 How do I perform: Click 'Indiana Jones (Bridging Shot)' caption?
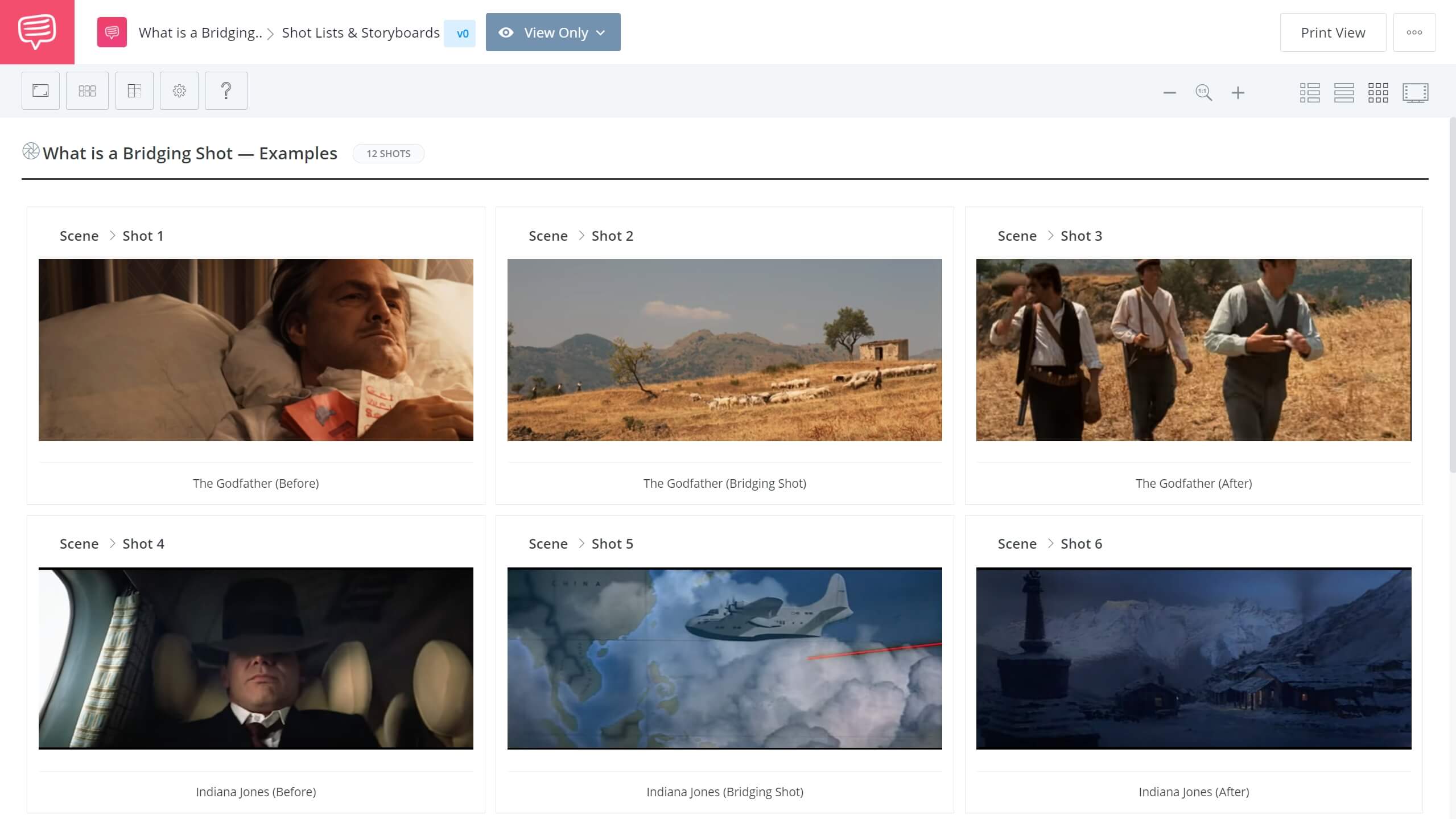click(725, 792)
